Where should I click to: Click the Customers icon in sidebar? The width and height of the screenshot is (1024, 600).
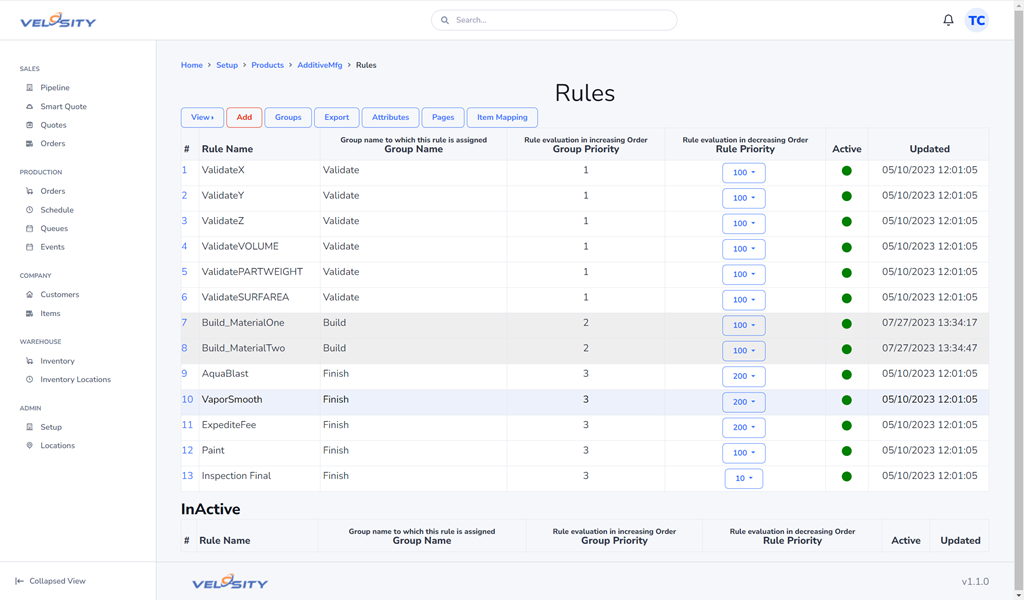tap(29, 295)
